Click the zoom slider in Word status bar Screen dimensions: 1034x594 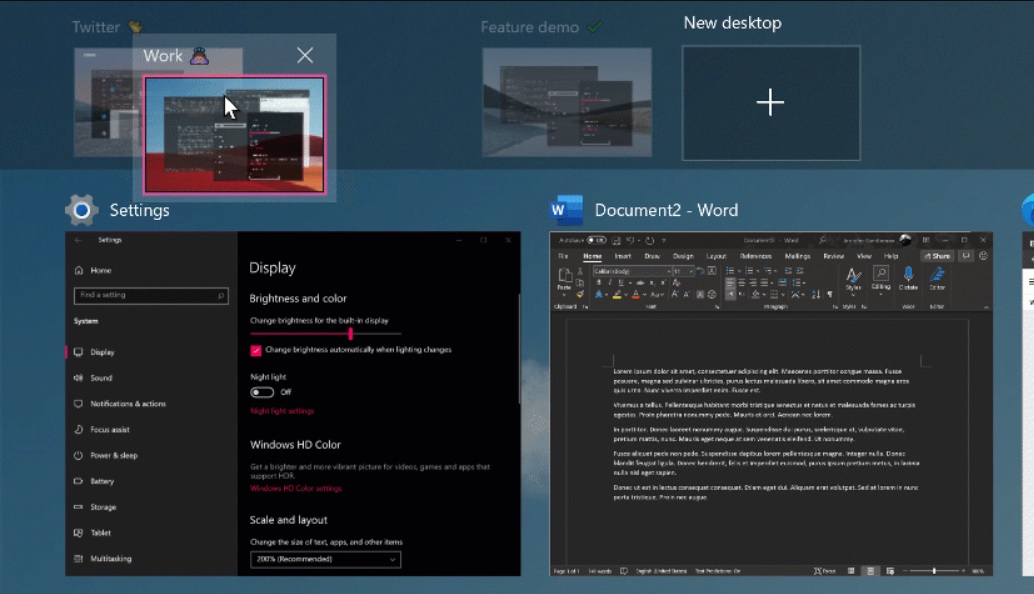point(934,571)
